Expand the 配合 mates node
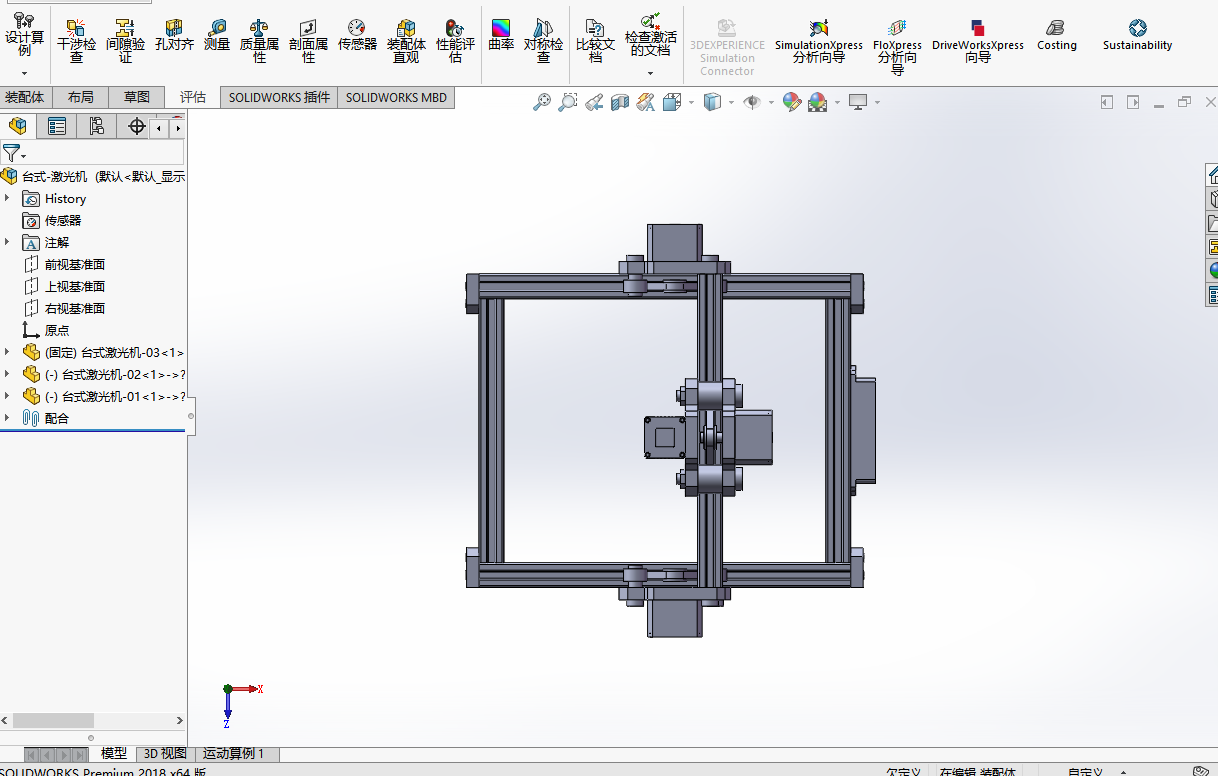The image size is (1218, 776). click(7, 419)
